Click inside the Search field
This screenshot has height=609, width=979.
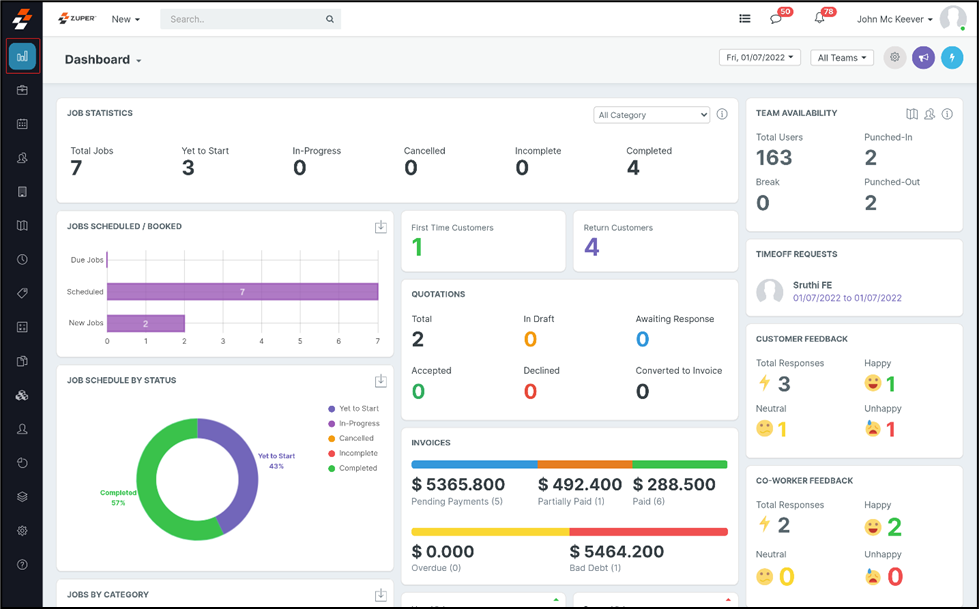click(240, 18)
